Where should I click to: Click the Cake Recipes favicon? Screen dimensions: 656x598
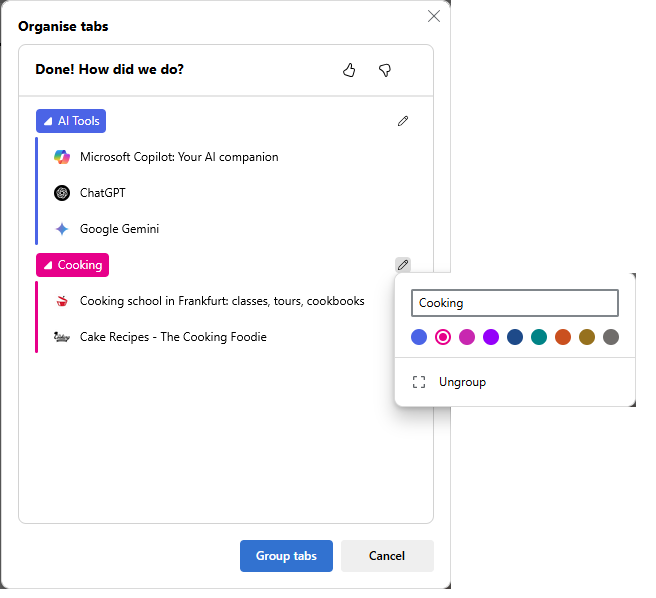pos(62,337)
